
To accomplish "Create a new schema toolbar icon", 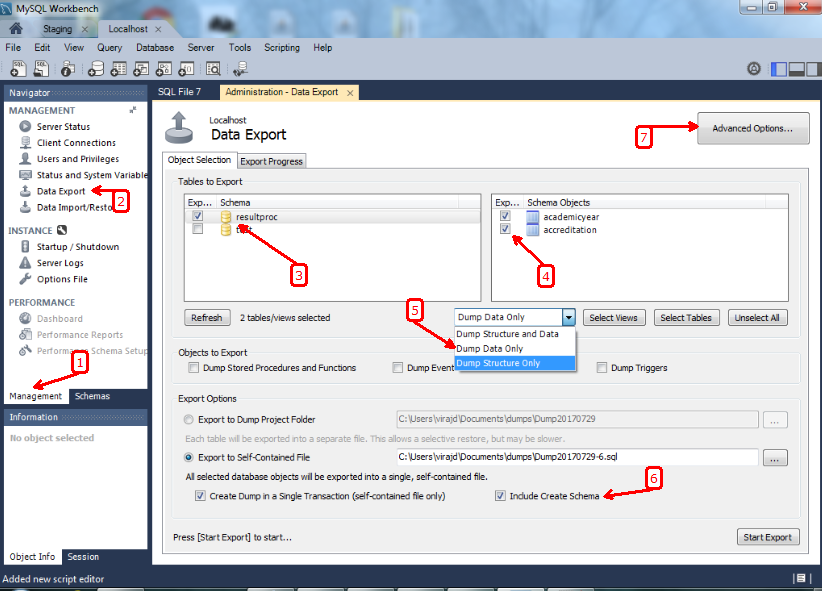I will (x=95, y=69).
